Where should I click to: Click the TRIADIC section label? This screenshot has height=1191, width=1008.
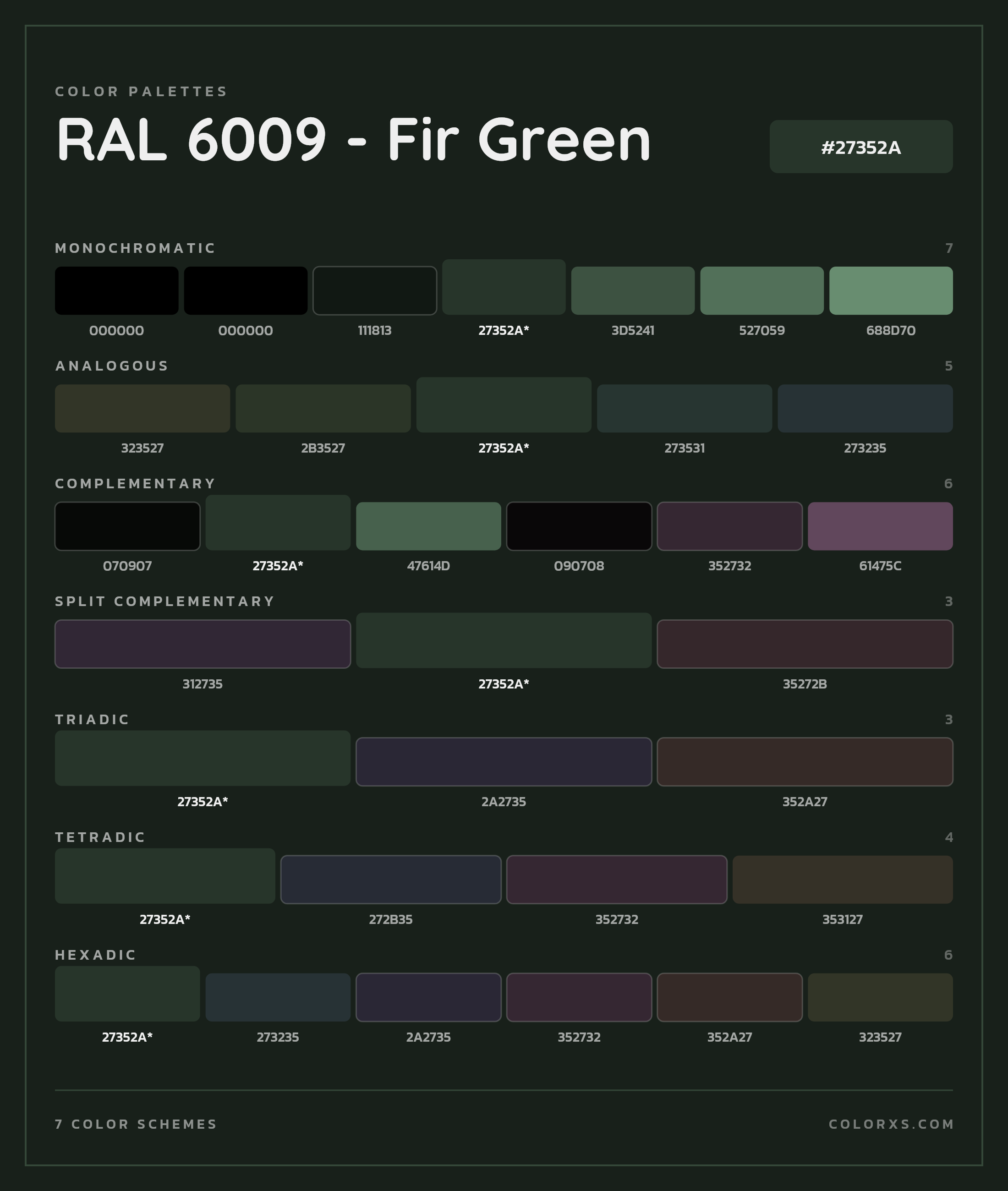coord(93,719)
